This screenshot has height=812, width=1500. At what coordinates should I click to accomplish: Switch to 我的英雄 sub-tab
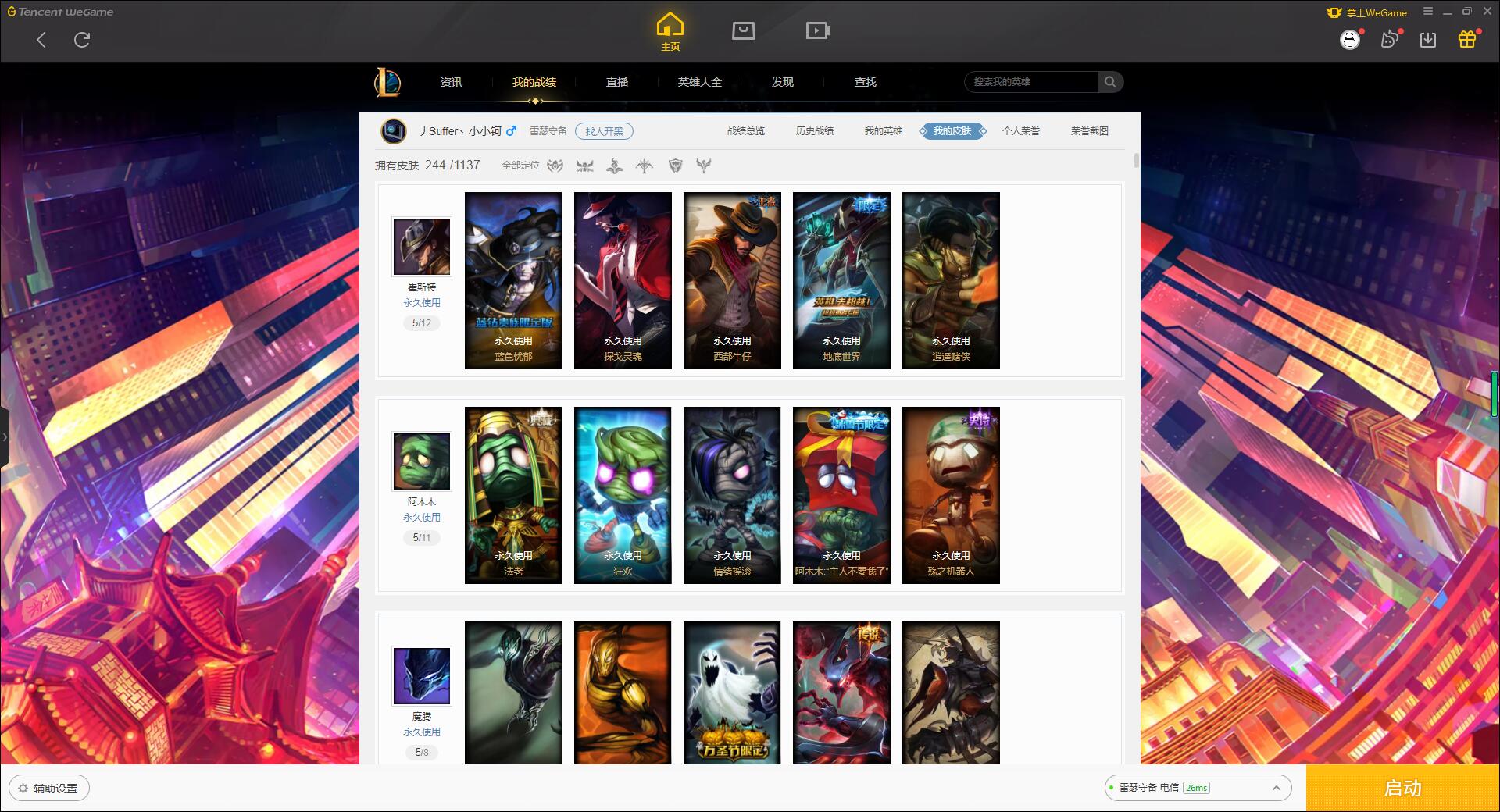click(x=884, y=131)
